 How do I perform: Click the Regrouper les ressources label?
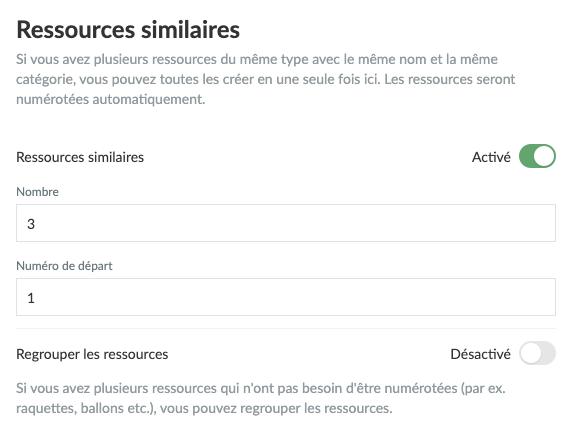click(92, 354)
